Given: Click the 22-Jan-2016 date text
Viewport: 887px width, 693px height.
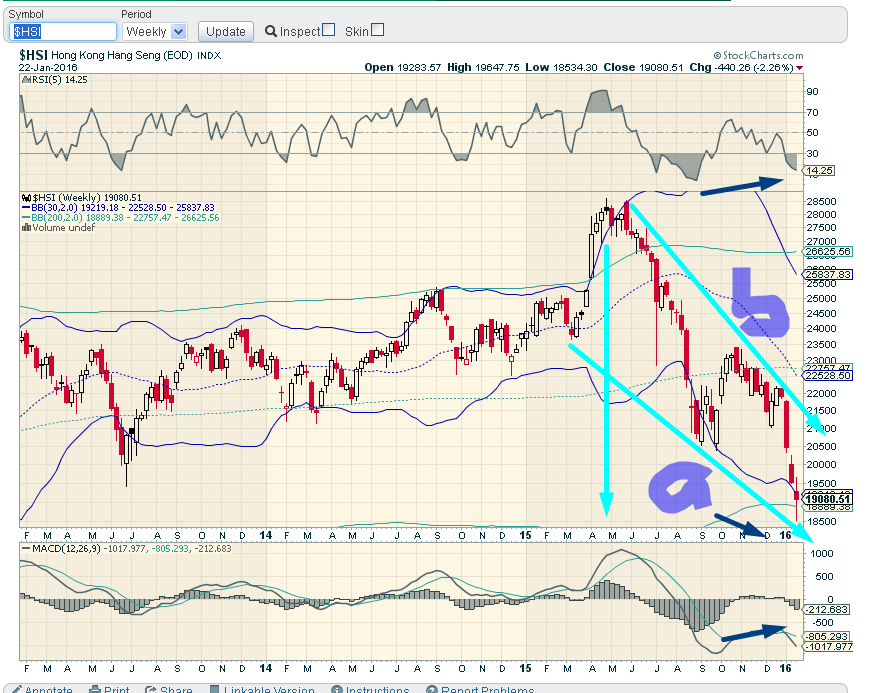Looking at the screenshot, I should click(x=48, y=67).
